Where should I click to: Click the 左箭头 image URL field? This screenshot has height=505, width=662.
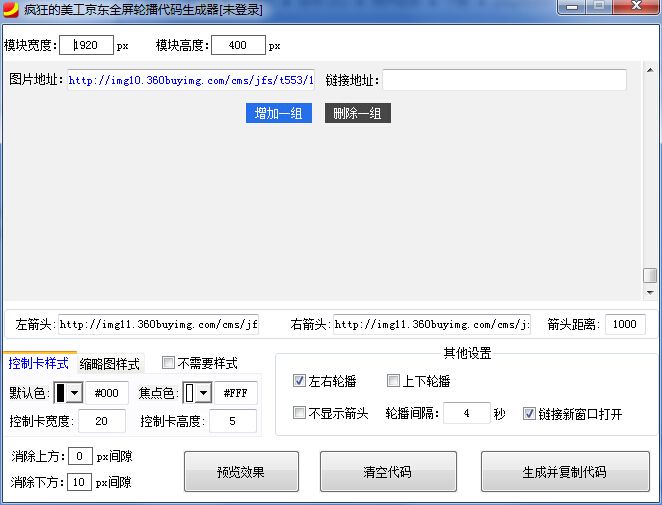coord(158,324)
